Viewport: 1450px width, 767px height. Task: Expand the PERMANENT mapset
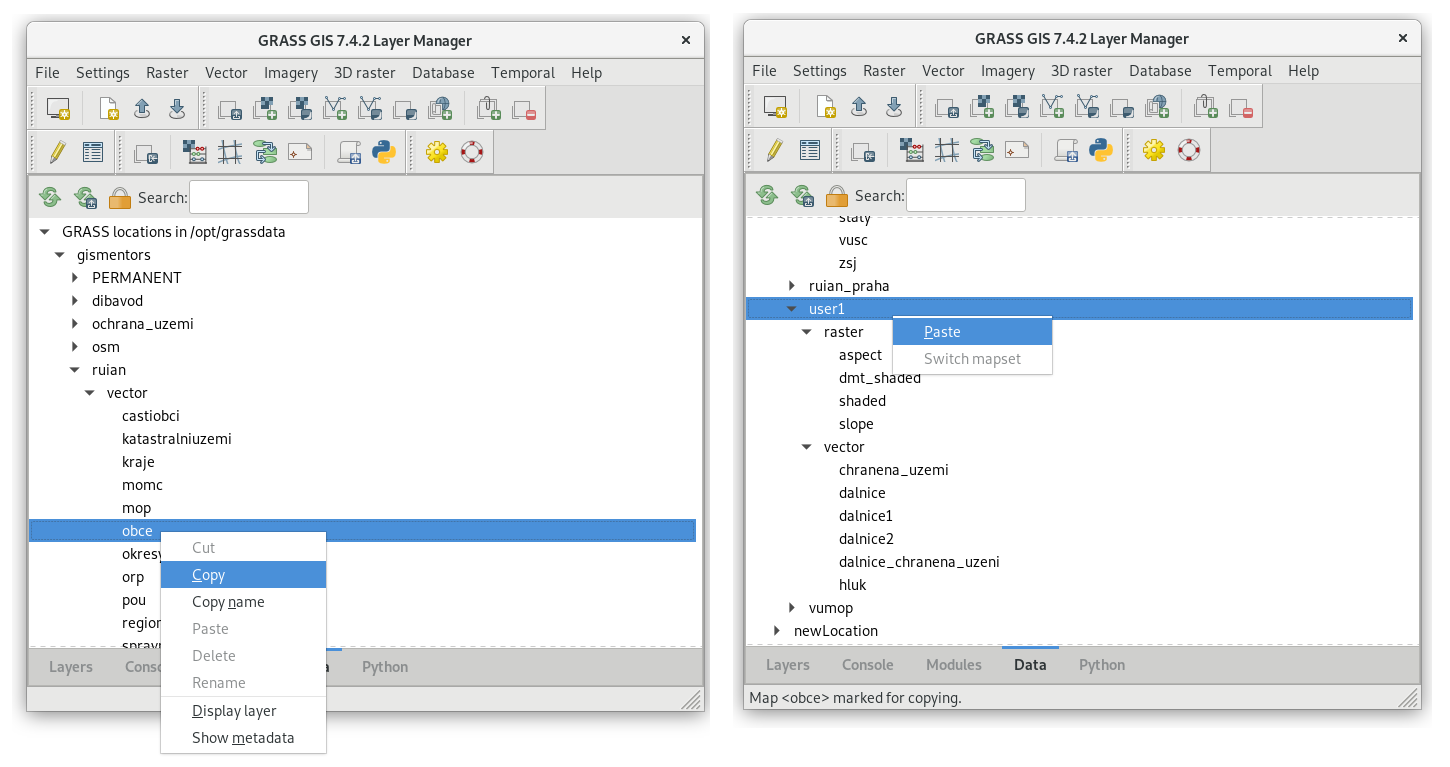(x=74, y=278)
